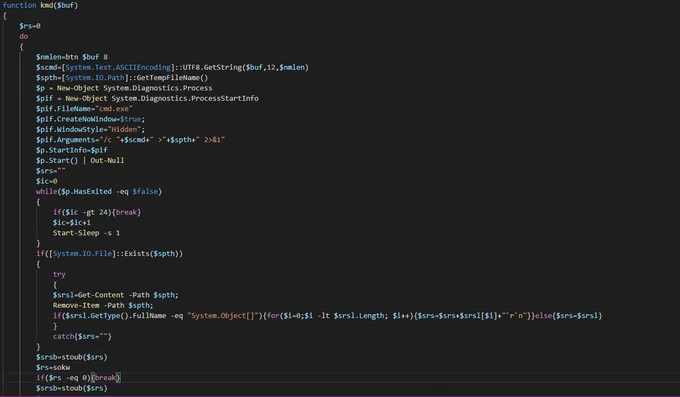Click the '$rs=sokw' line
This screenshot has height=397, width=680.
(x=53, y=368)
